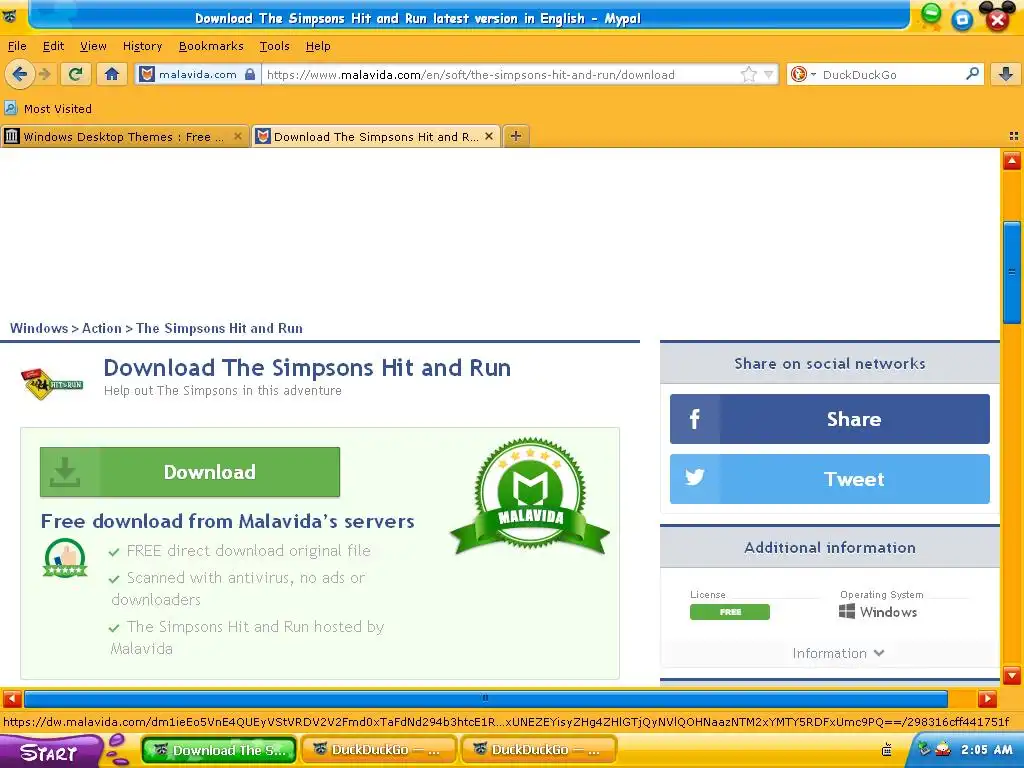Click the Mypal raccoon title bar icon
The width and height of the screenshot is (1024, 768).
10,16
